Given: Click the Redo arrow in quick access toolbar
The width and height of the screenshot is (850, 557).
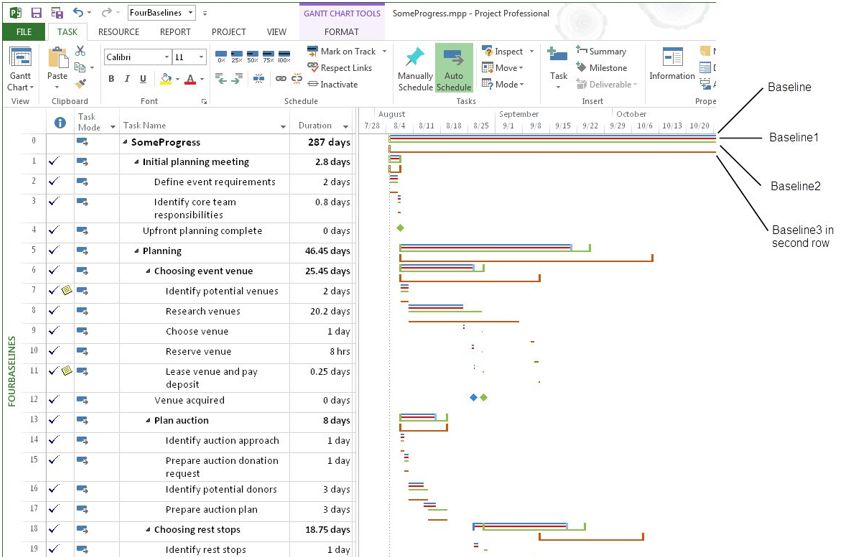Looking at the screenshot, I should click(x=106, y=12).
